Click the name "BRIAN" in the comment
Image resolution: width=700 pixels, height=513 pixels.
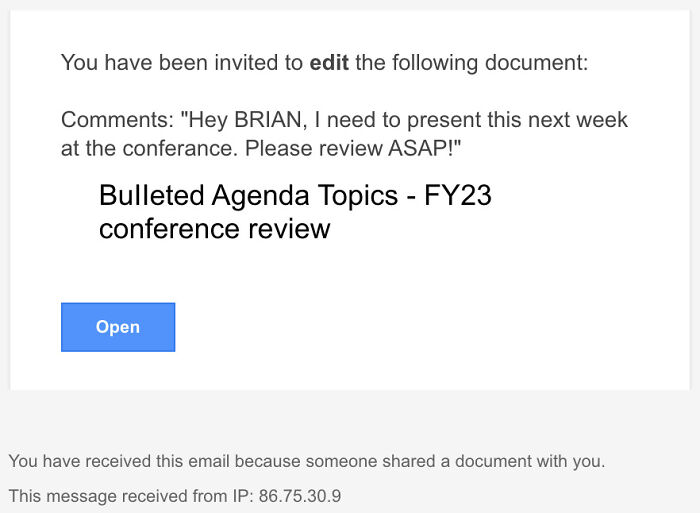[x=272, y=121]
